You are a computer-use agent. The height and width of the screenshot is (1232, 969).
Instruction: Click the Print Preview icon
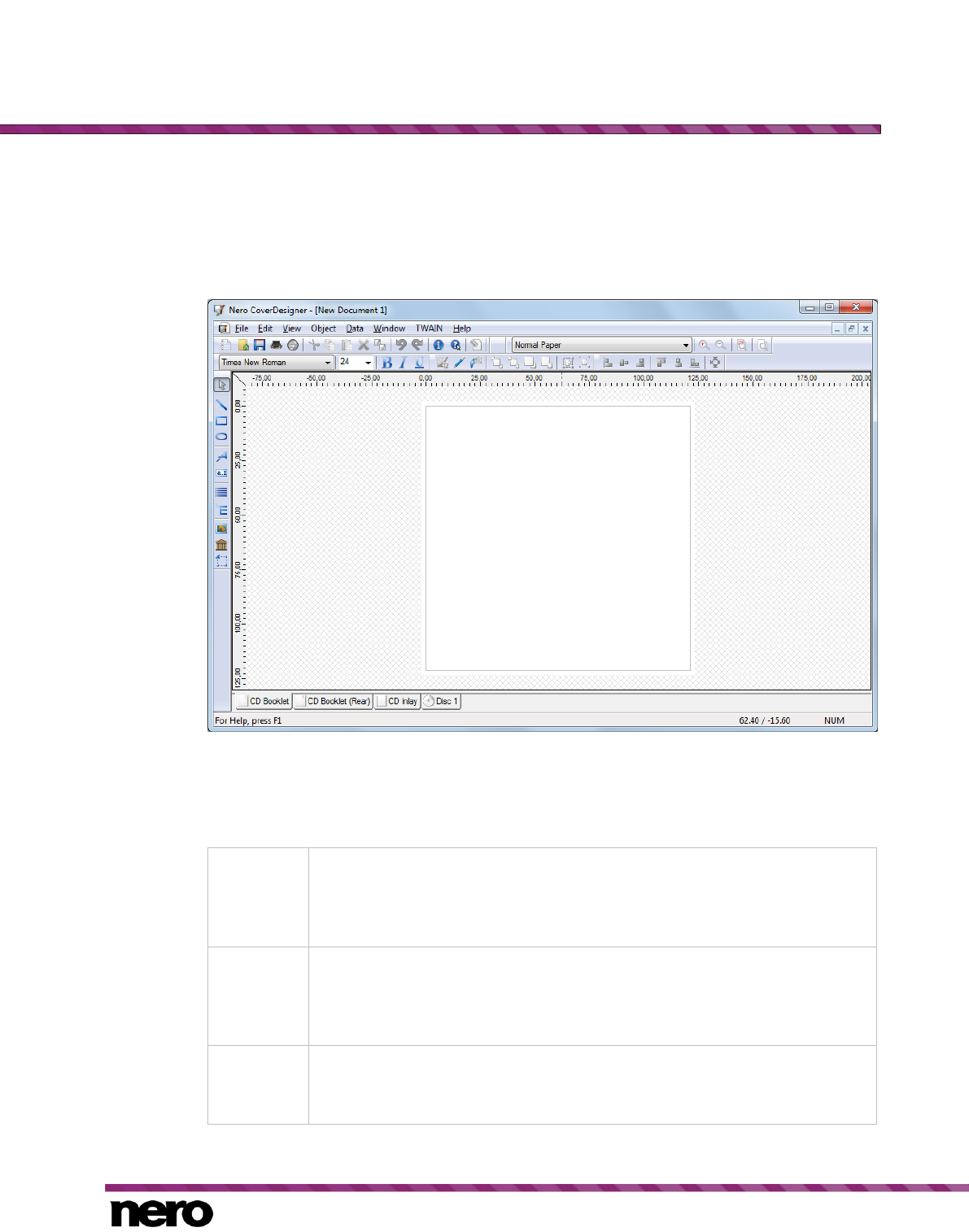click(x=763, y=345)
